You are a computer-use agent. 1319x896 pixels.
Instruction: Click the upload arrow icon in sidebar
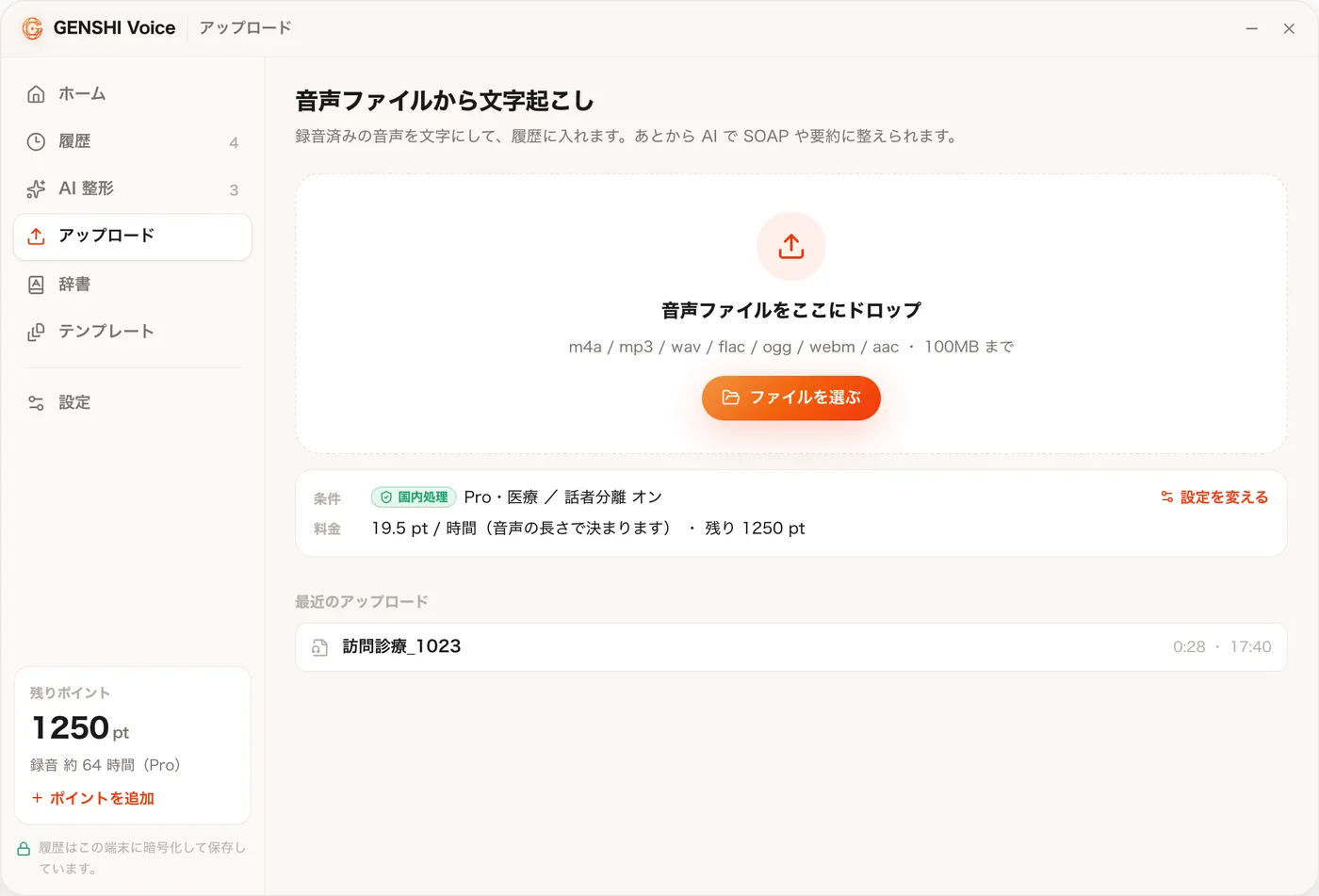pyautogui.click(x=36, y=236)
